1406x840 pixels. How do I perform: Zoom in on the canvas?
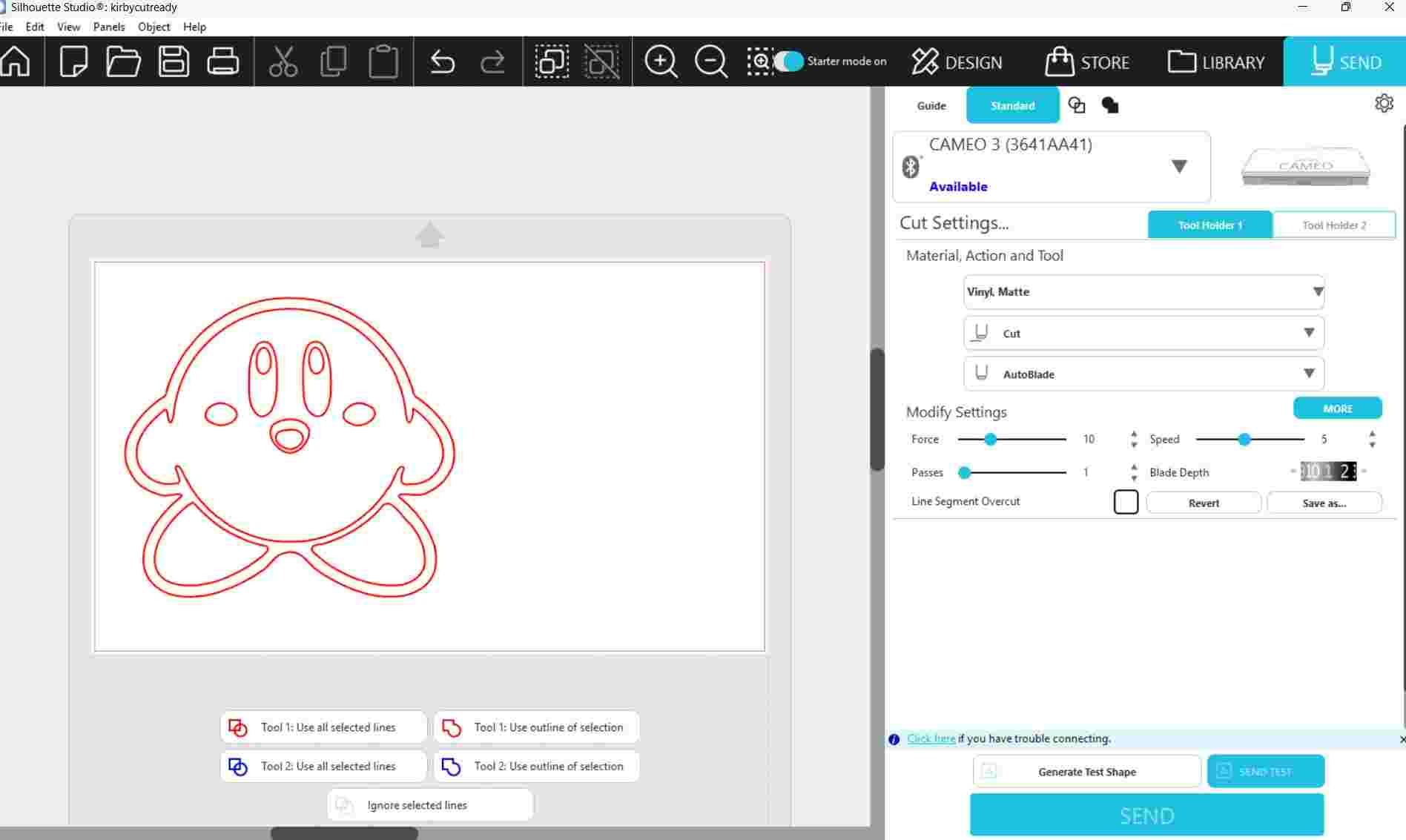click(661, 61)
